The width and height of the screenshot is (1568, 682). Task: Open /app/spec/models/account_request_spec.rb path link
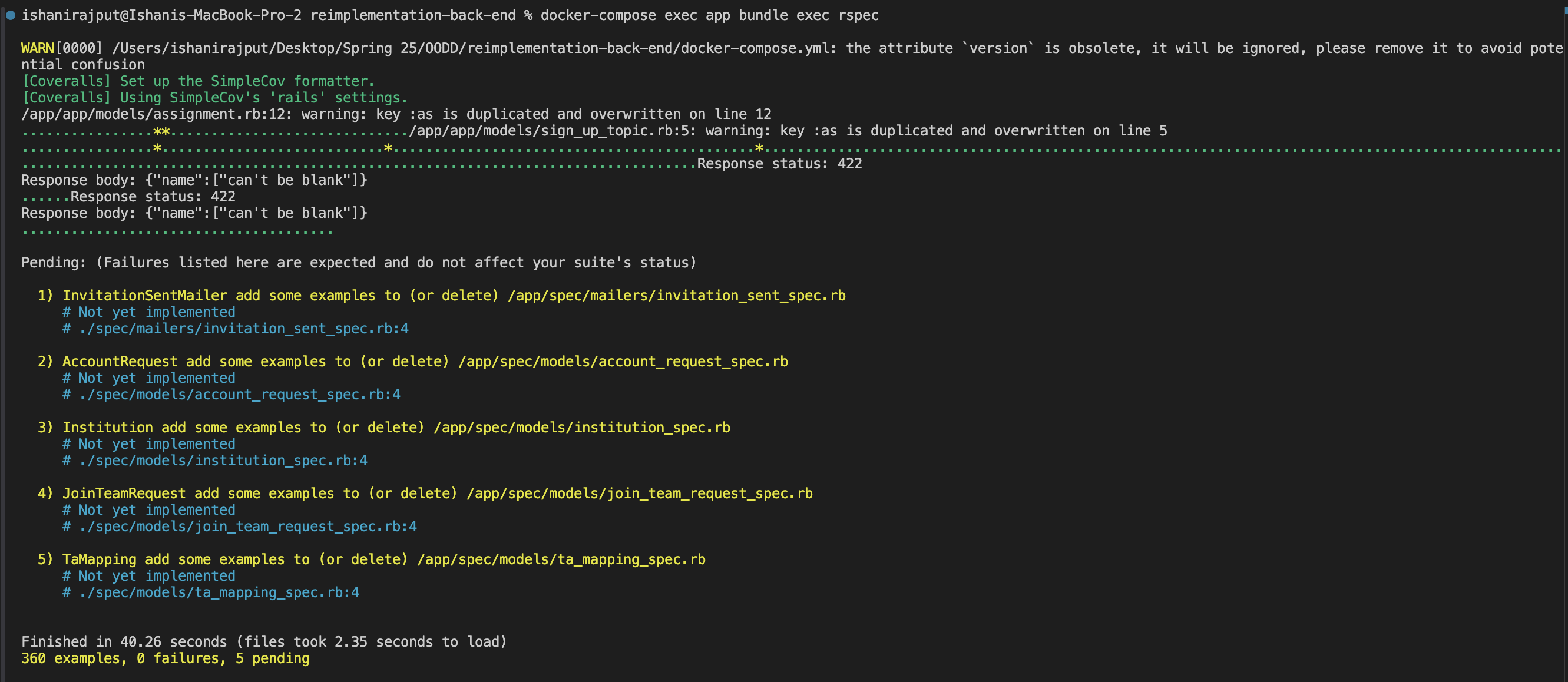pos(623,362)
